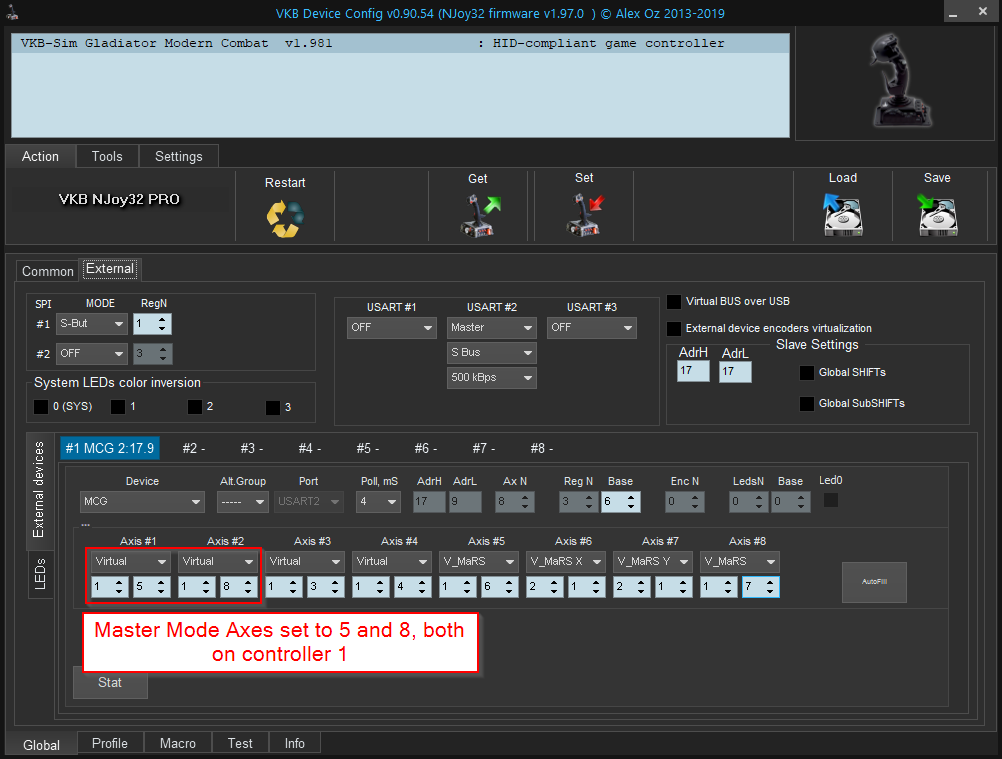The height and width of the screenshot is (759, 1002).
Task: Toggle LED 0 (SYS) color inversion
Action: 41,407
